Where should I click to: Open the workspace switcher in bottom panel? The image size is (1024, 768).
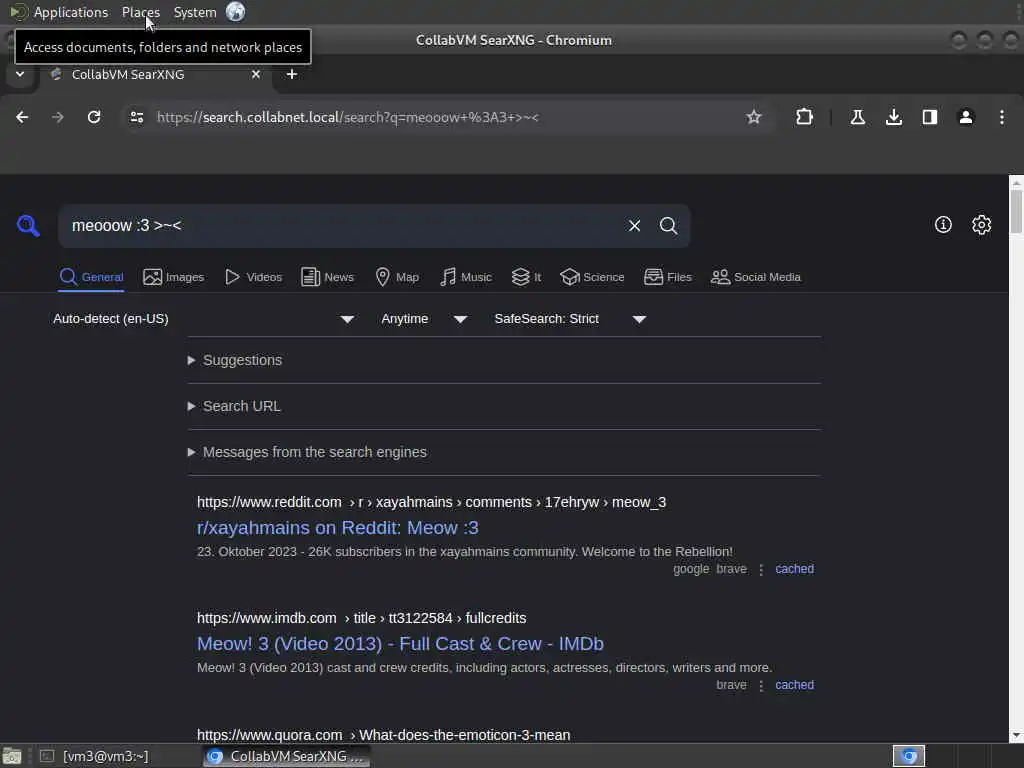point(908,756)
